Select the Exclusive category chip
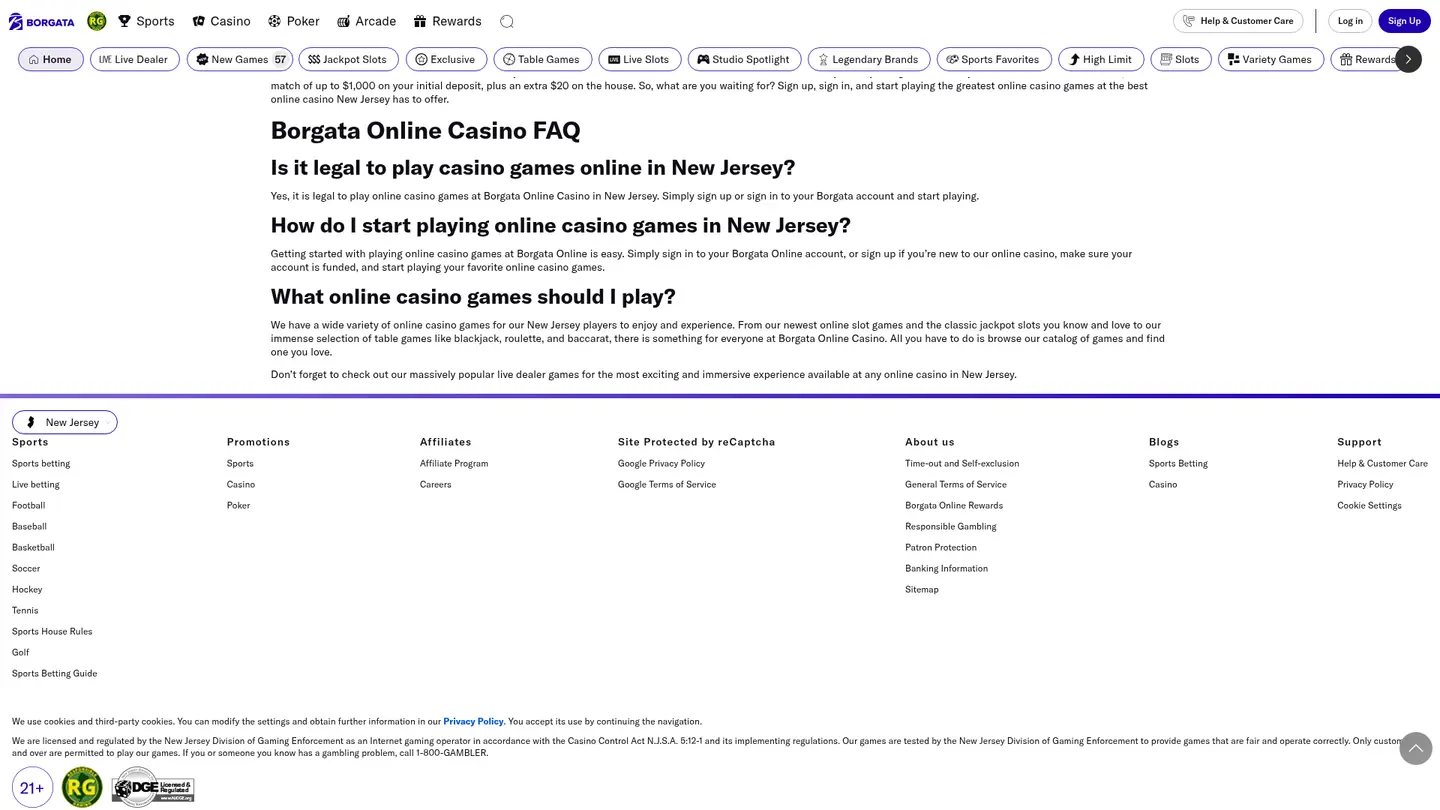The image size is (1440, 810). tap(446, 59)
